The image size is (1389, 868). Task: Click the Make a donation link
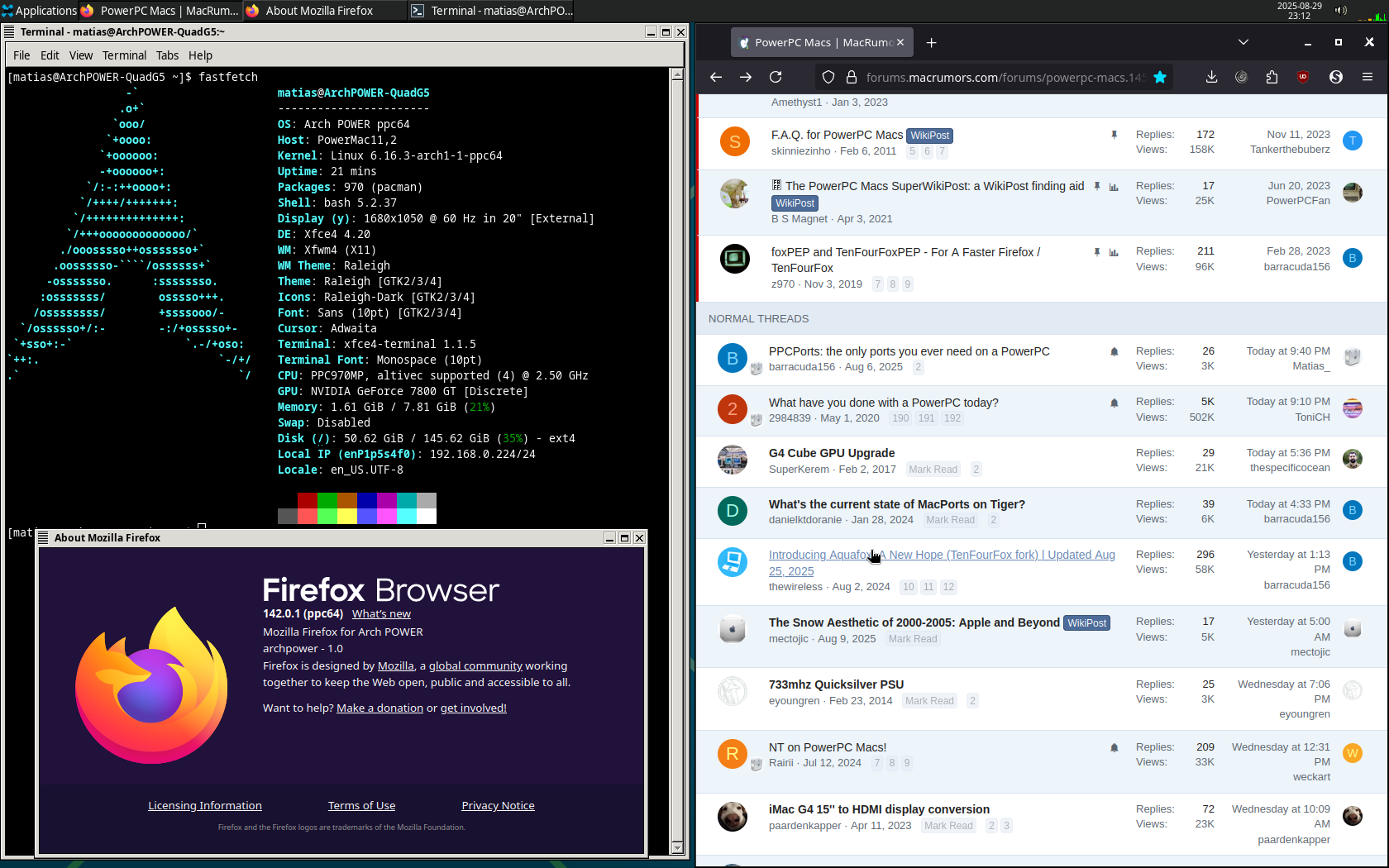379,708
